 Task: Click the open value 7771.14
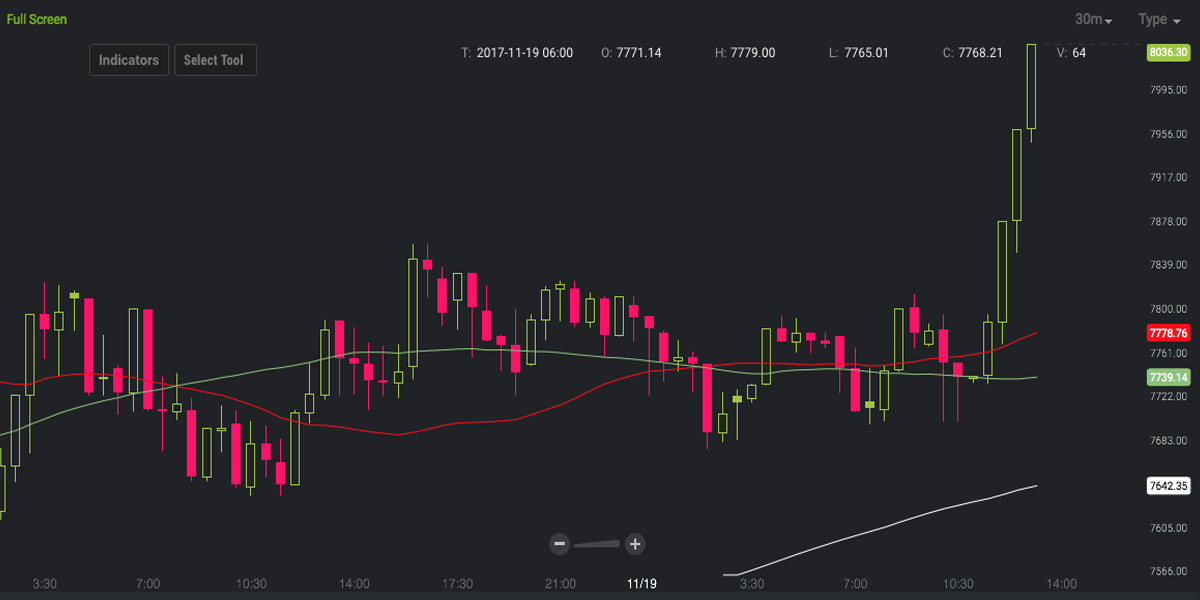click(638, 53)
